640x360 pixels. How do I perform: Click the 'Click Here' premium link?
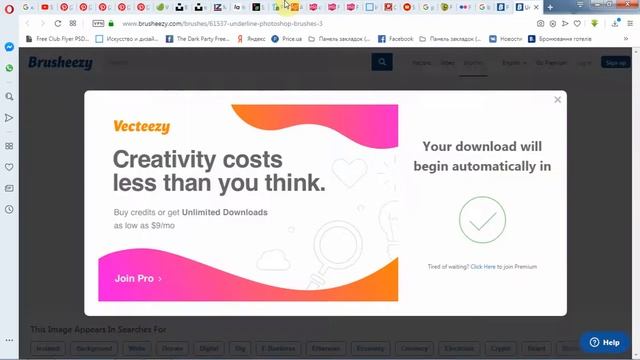click(483, 267)
